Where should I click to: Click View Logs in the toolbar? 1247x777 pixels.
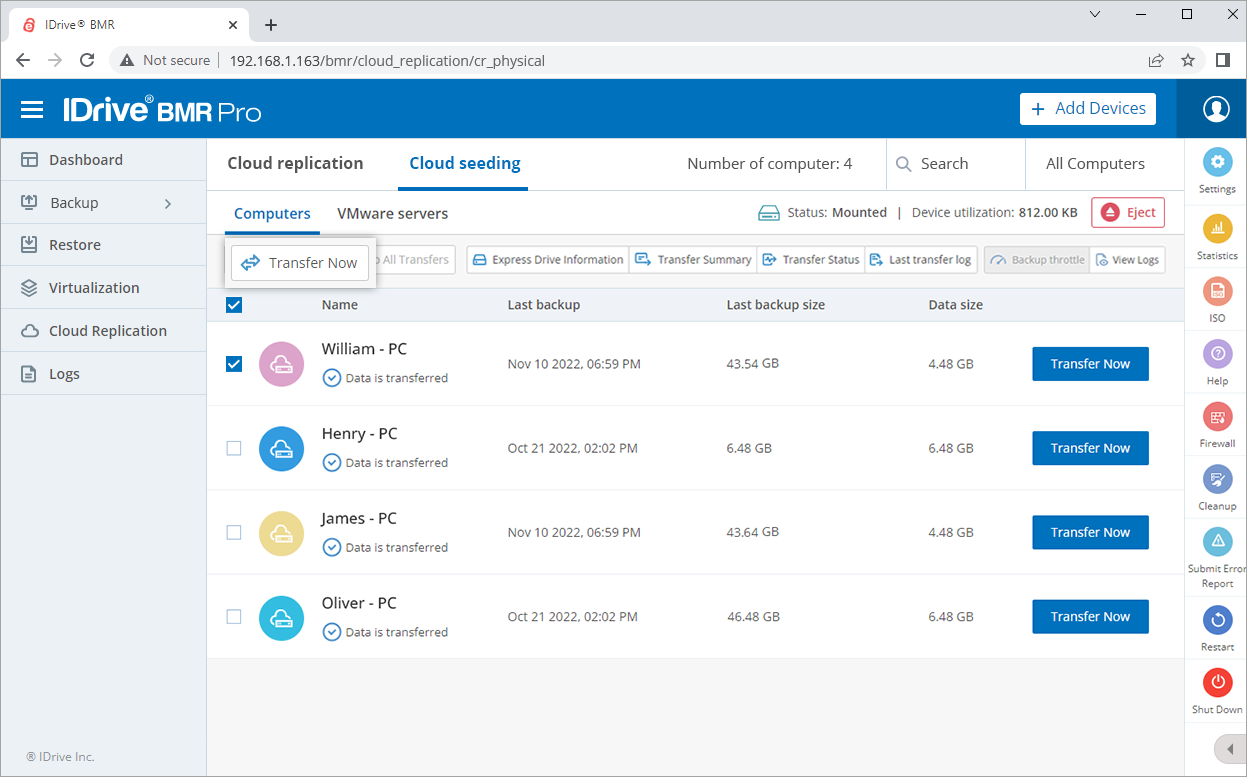(1127, 260)
